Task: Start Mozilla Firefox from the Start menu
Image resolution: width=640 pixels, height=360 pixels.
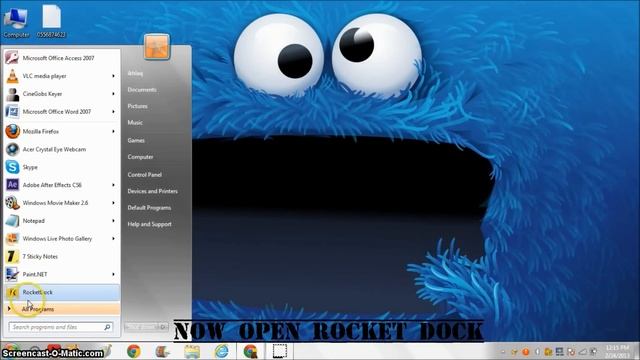Action: tap(61, 131)
